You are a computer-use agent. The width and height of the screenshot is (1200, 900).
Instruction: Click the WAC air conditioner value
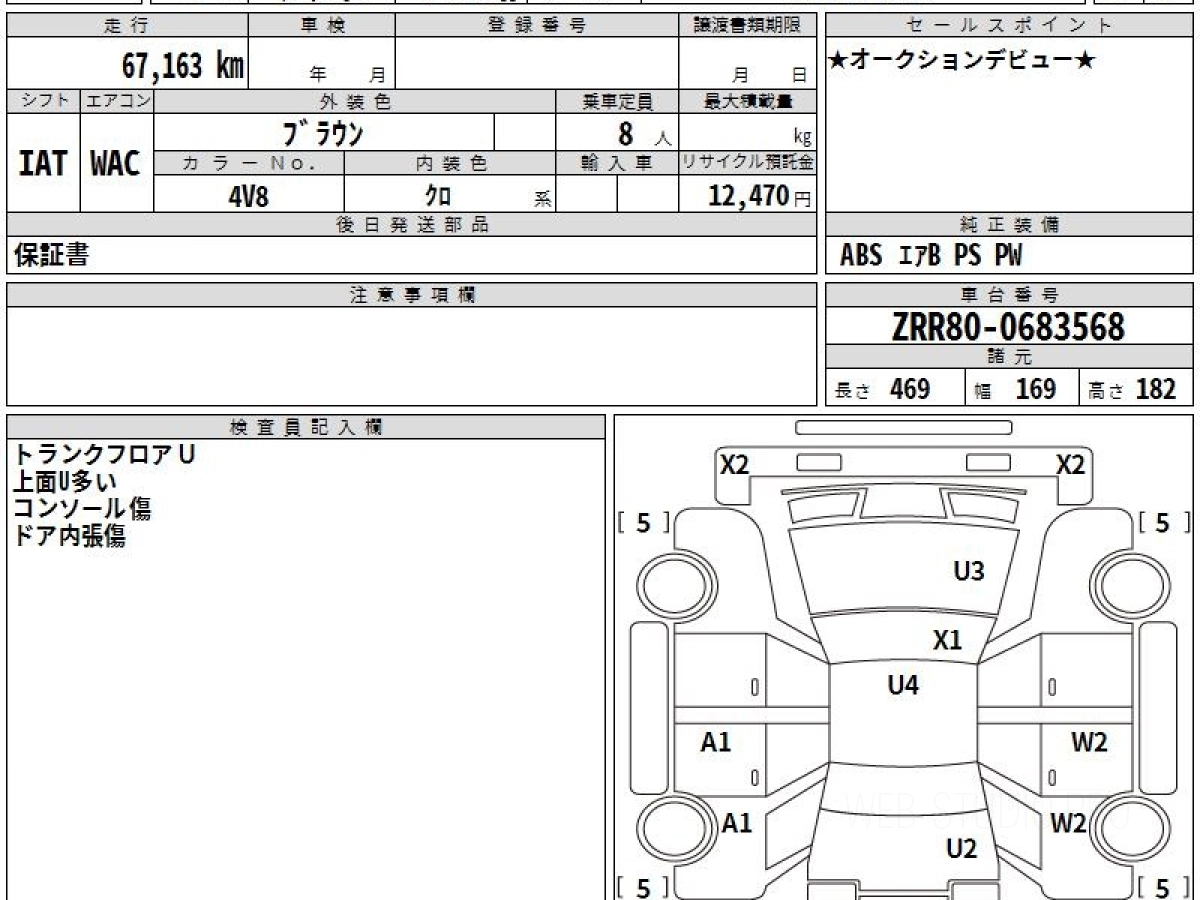tap(116, 163)
